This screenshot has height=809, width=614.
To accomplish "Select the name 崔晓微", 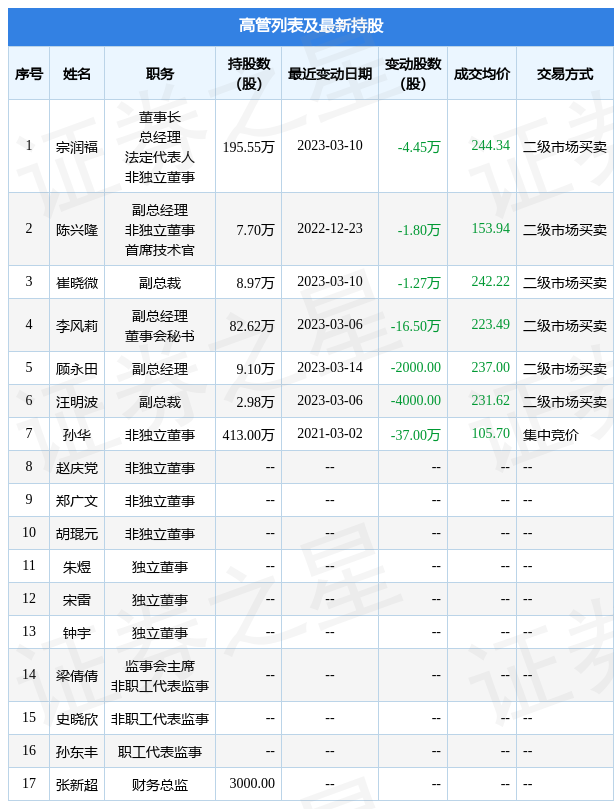I will pos(77,283).
